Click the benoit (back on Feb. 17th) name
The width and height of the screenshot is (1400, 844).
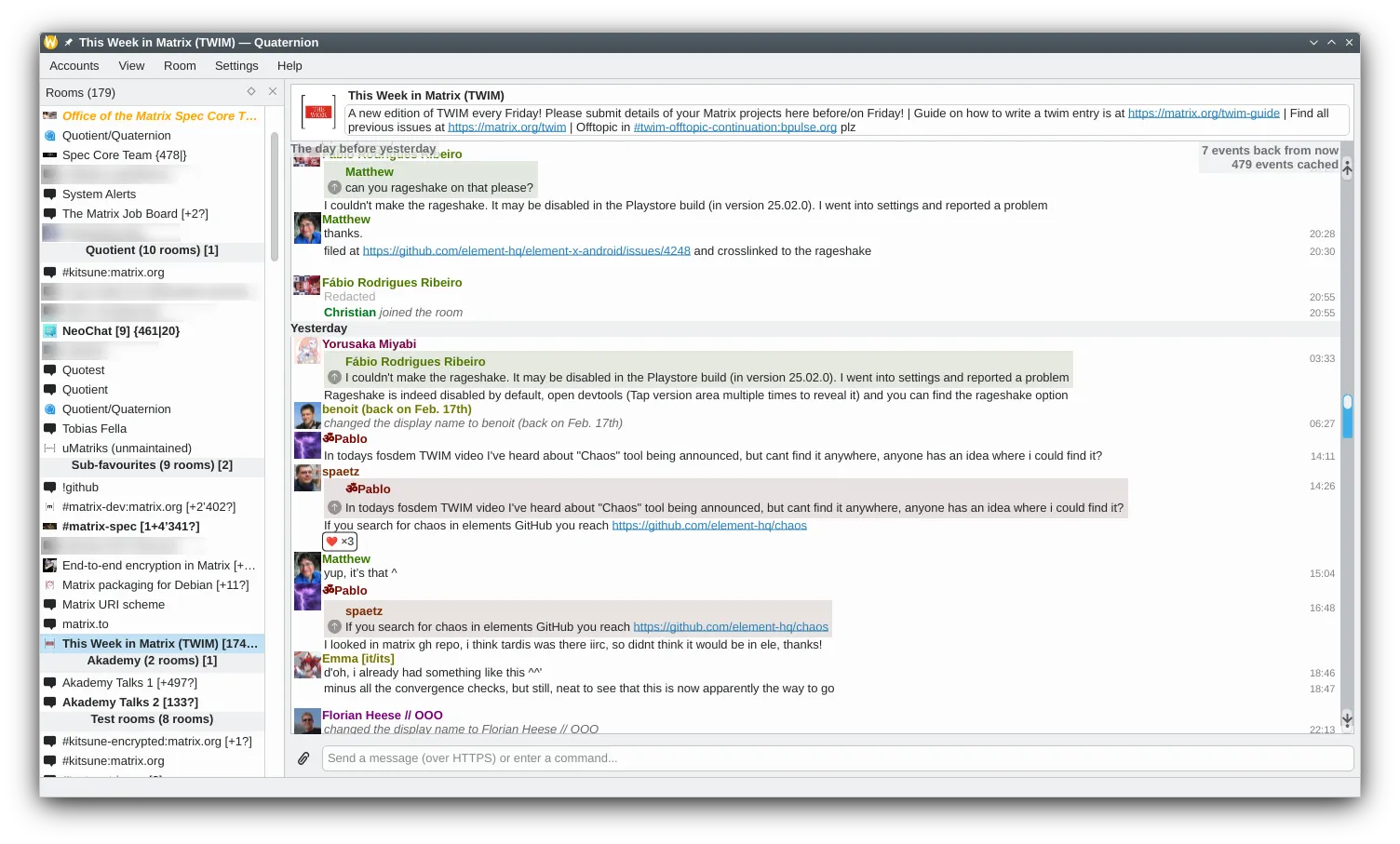(397, 409)
